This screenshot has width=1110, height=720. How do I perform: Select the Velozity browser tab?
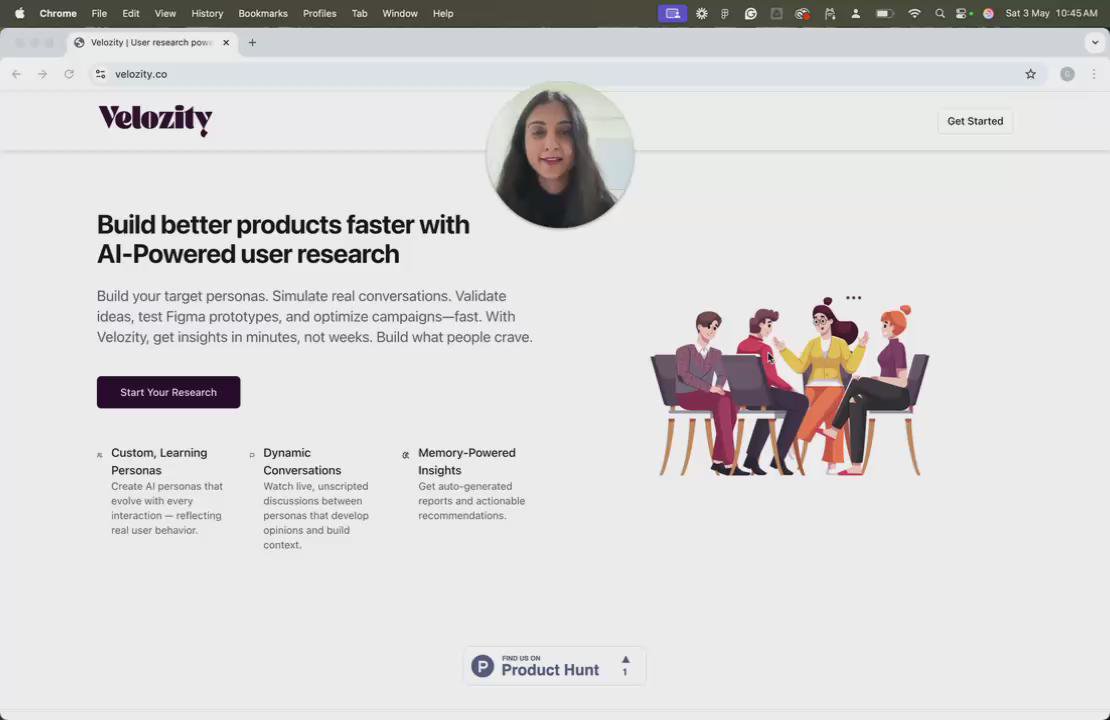pyautogui.click(x=152, y=42)
